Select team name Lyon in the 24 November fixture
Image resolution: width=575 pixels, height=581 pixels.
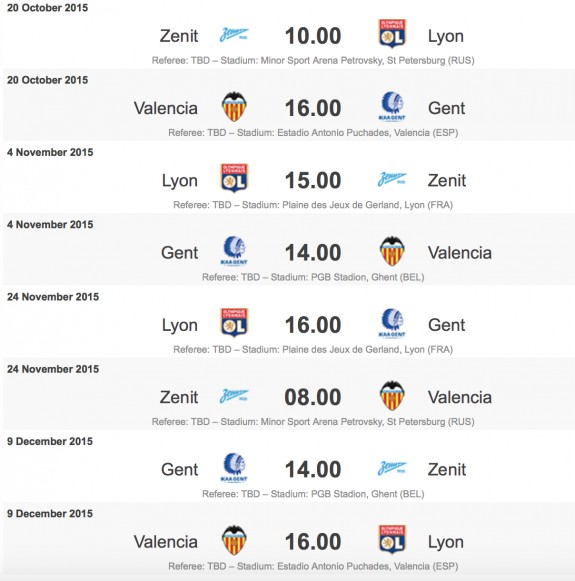tap(180, 325)
